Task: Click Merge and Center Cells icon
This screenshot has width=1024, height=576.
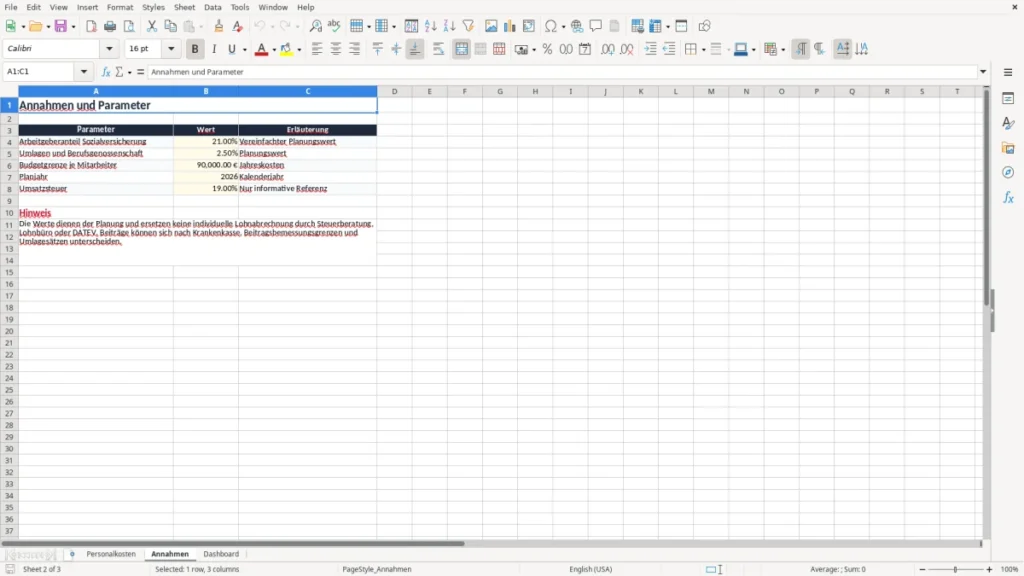Action: pyautogui.click(x=462, y=49)
